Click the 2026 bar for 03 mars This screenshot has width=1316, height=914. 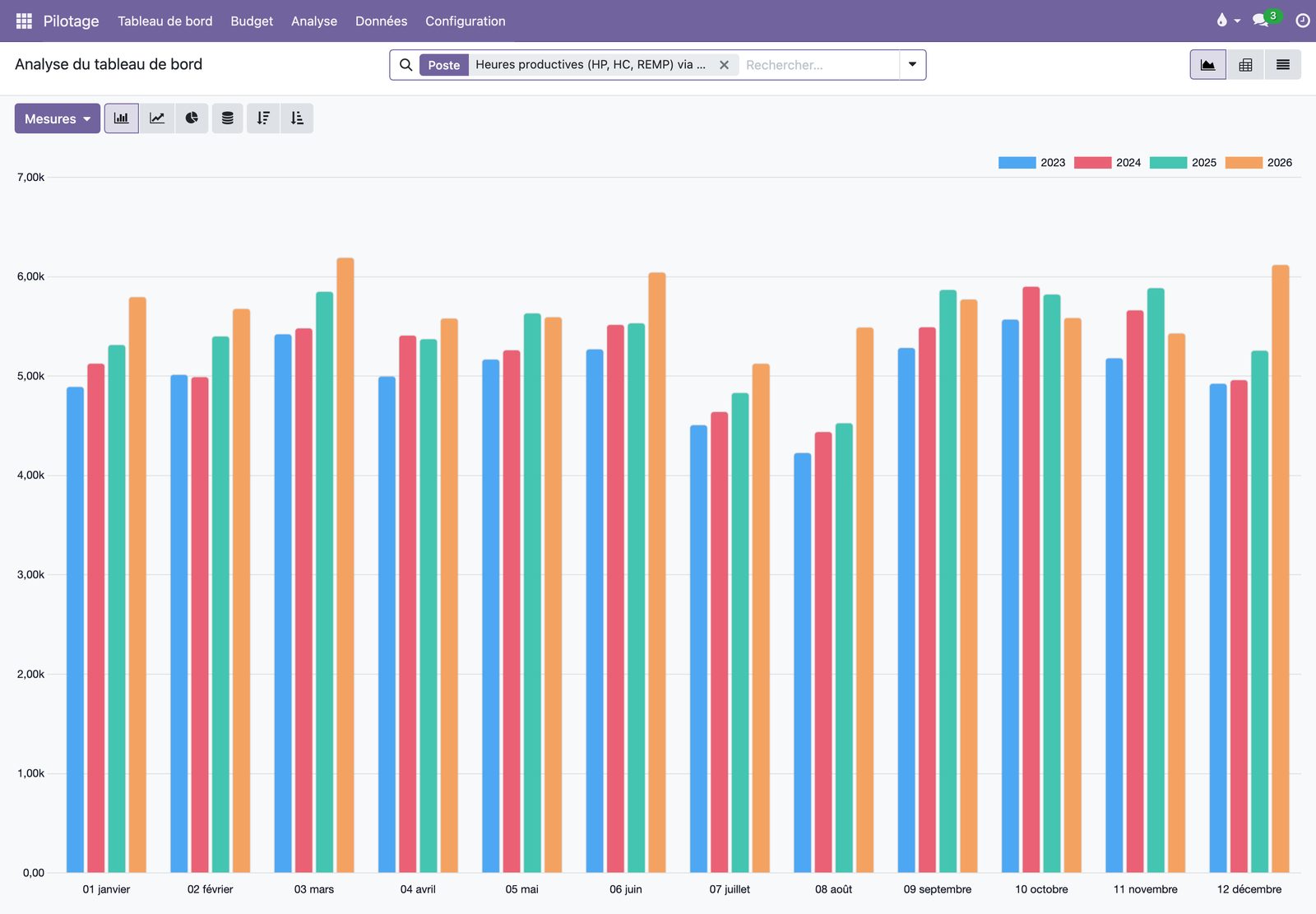click(x=345, y=565)
